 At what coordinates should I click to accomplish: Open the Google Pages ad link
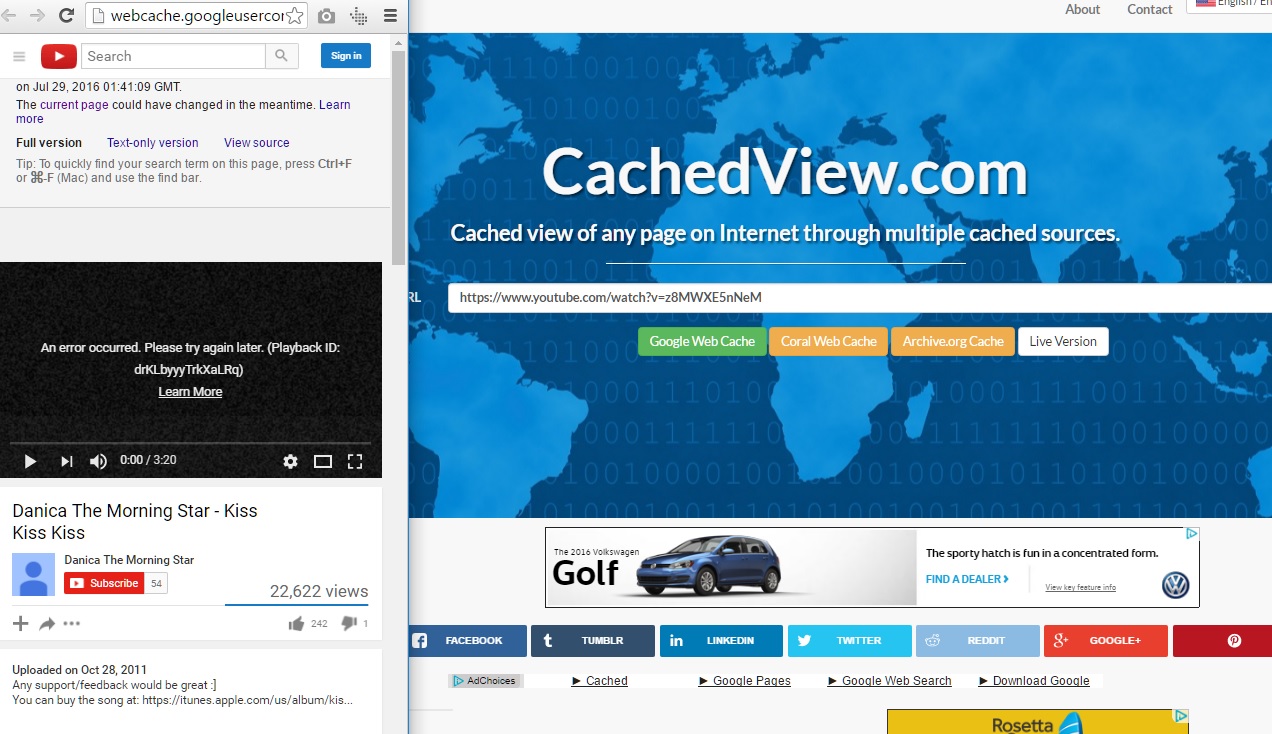pos(745,681)
